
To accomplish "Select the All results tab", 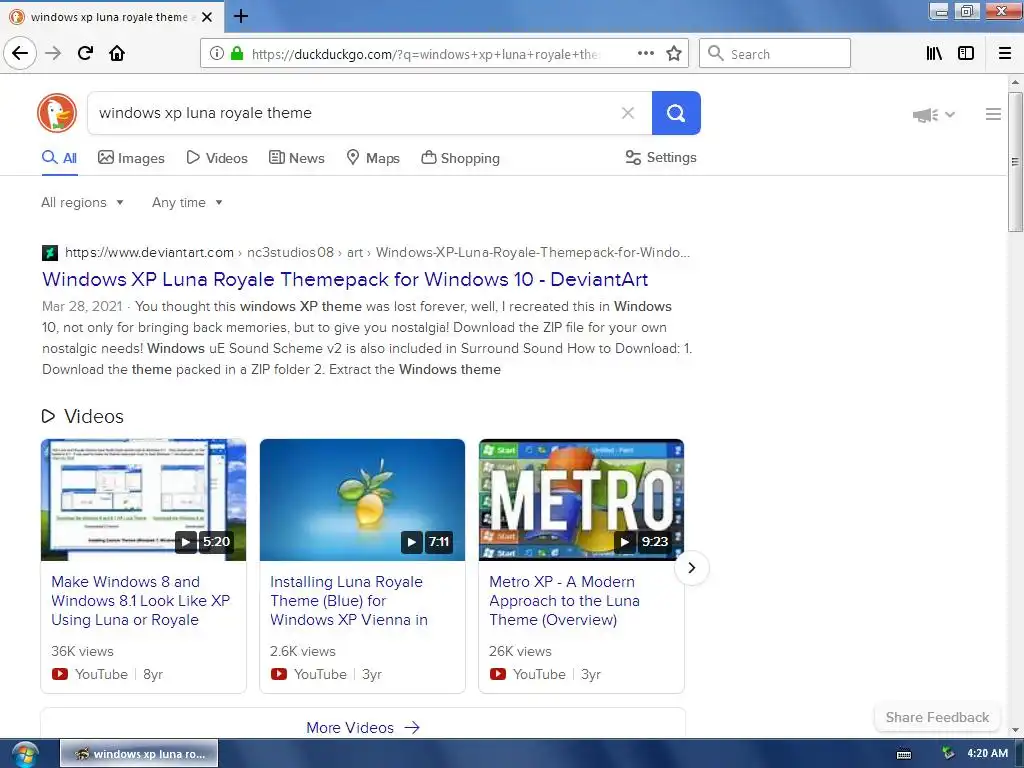I will (x=59, y=158).
